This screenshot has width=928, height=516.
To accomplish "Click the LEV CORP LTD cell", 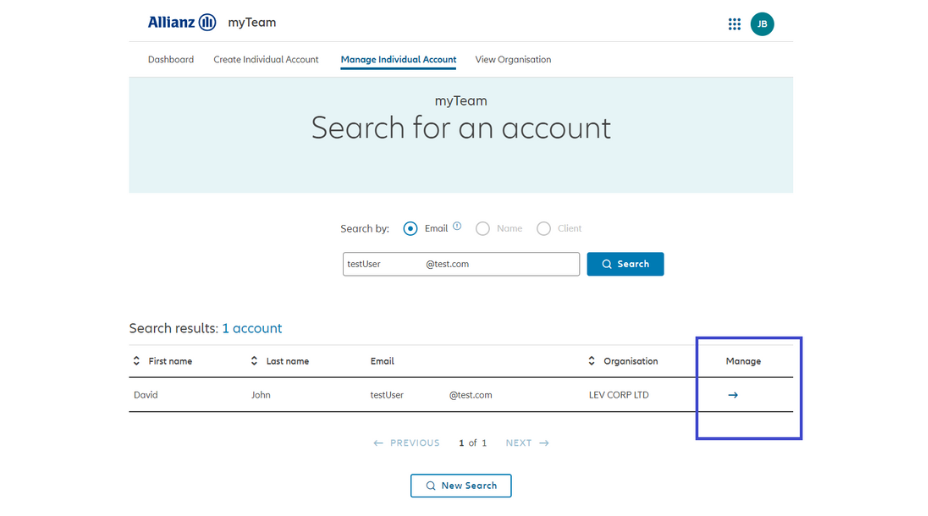I will click(x=618, y=395).
